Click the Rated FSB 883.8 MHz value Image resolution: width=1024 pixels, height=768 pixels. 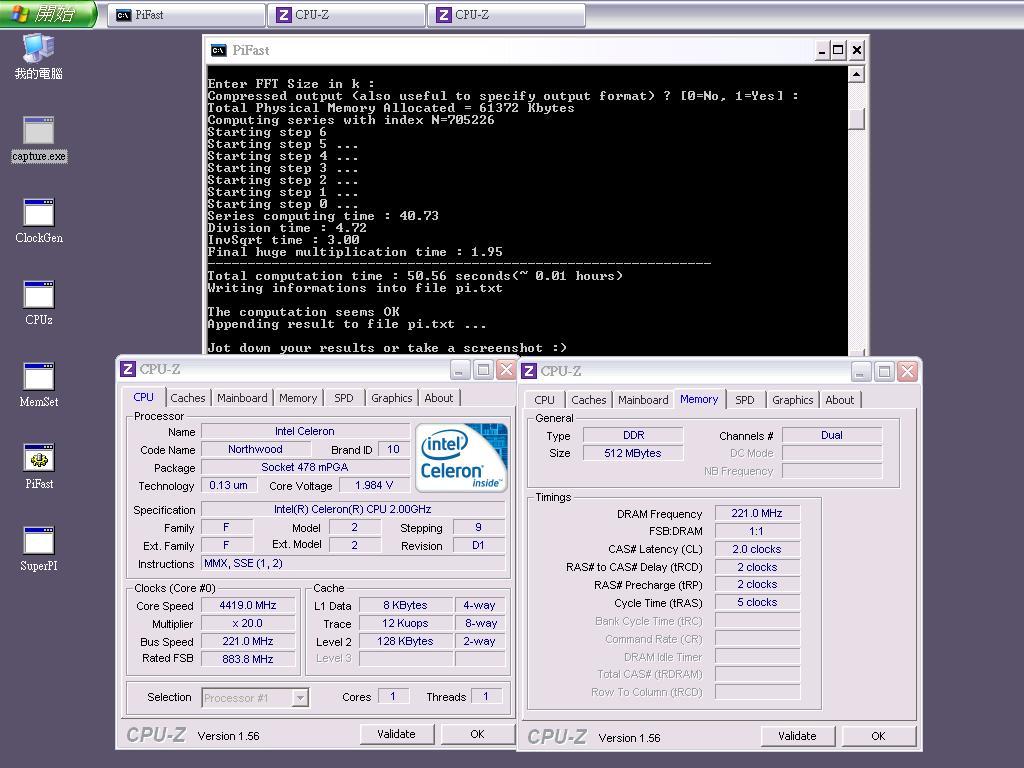pos(248,659)
